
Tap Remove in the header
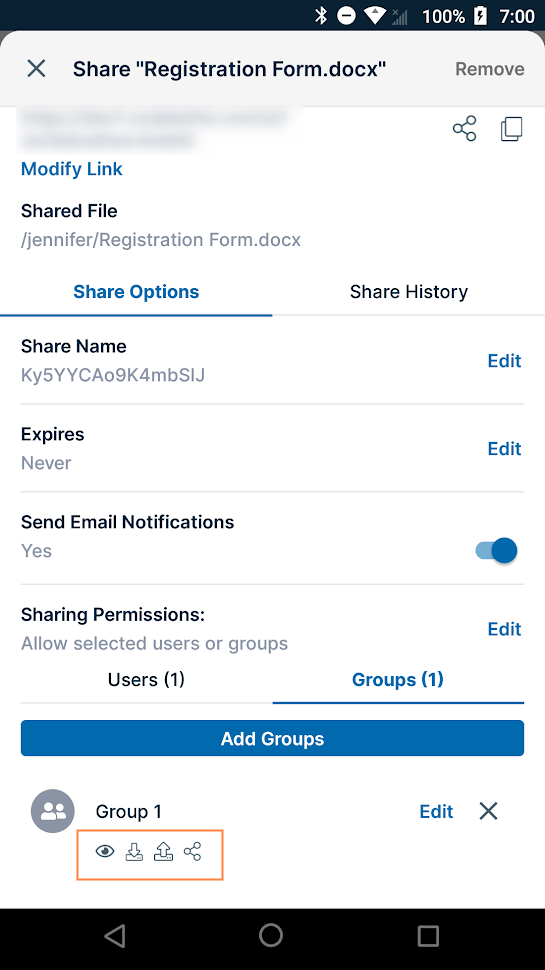(490, 69)
